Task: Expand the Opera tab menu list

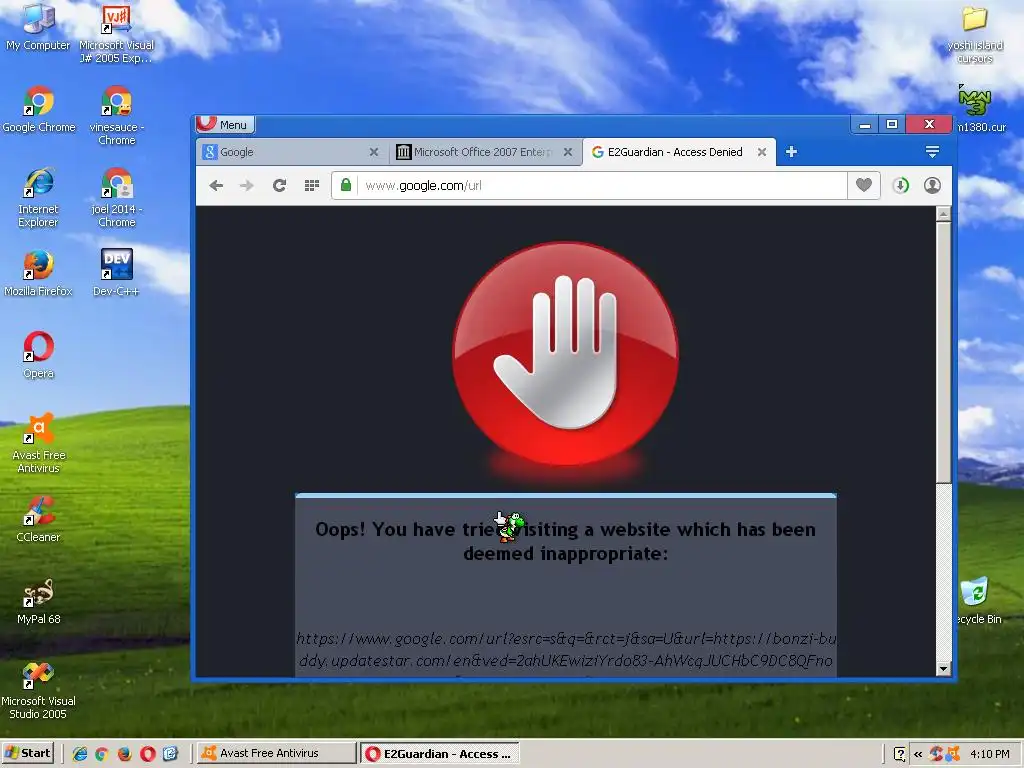Action: pos(932,152)
